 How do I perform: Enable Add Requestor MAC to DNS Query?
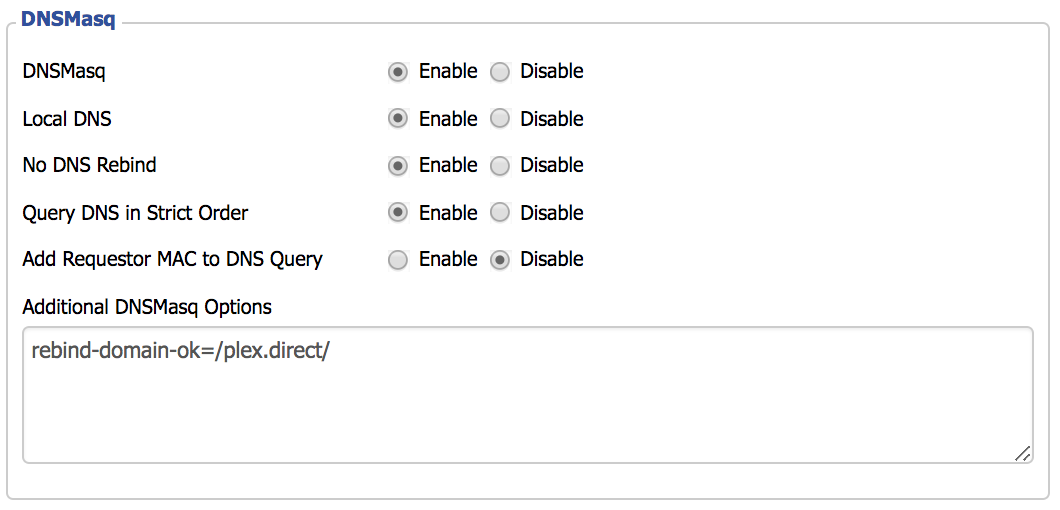pyautogui.click(x=398, y=260)
